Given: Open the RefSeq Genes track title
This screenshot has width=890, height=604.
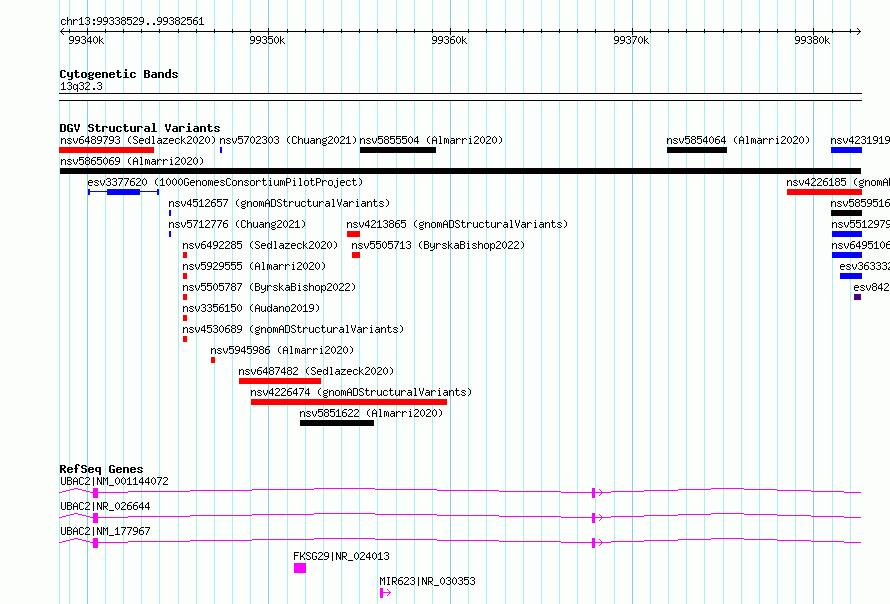Looking at the screenshot, I should pos(101,469).
